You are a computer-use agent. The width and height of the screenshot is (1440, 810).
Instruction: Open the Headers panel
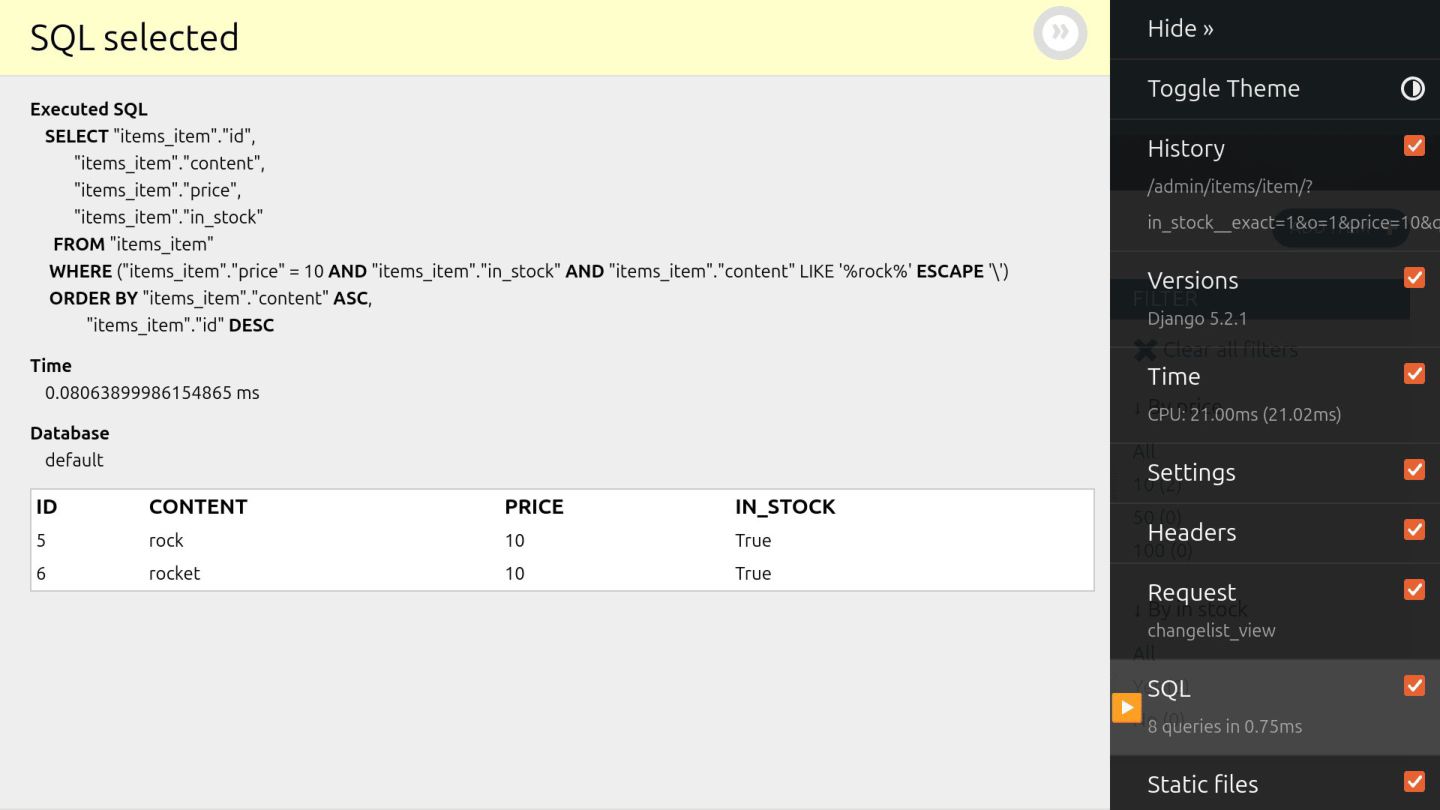1191,533
